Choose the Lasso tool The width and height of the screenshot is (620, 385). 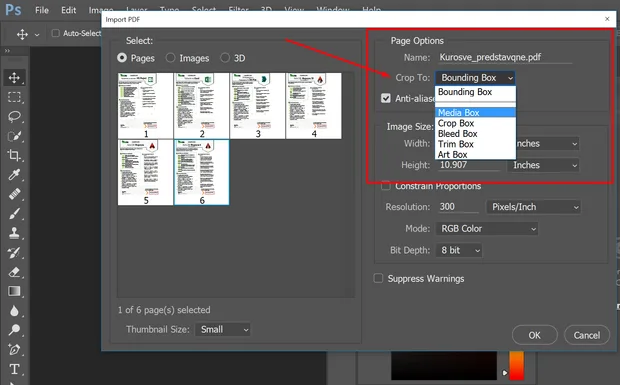pos(14,117)
